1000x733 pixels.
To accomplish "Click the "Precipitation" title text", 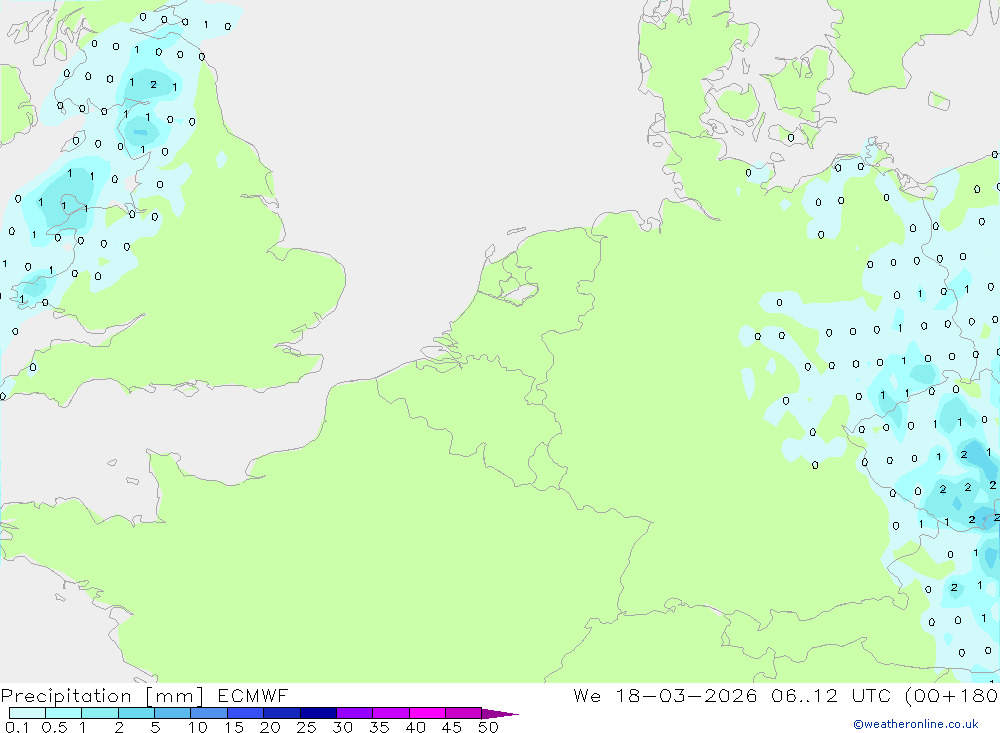I will click(66, 696).
